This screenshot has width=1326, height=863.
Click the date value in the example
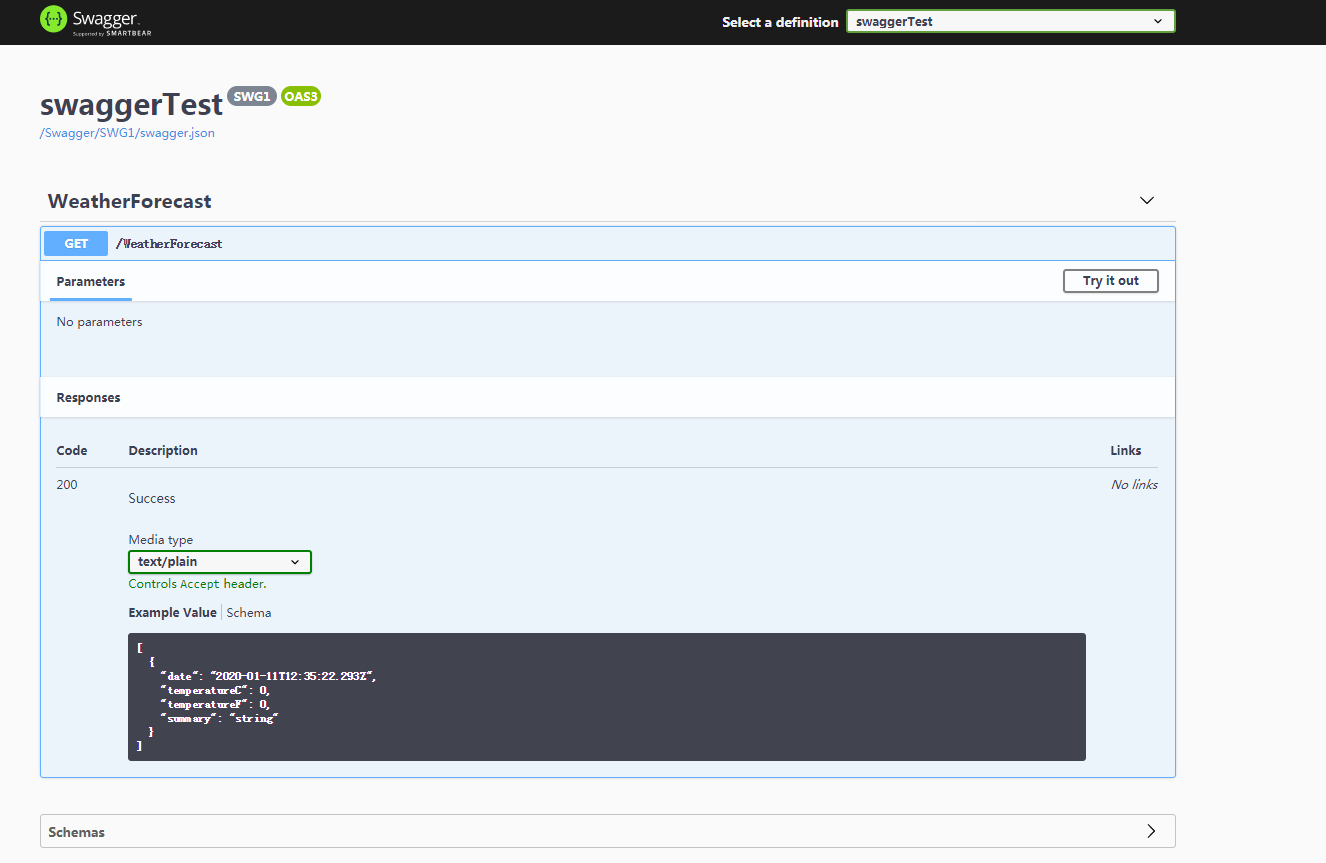[x=291, y=676]
